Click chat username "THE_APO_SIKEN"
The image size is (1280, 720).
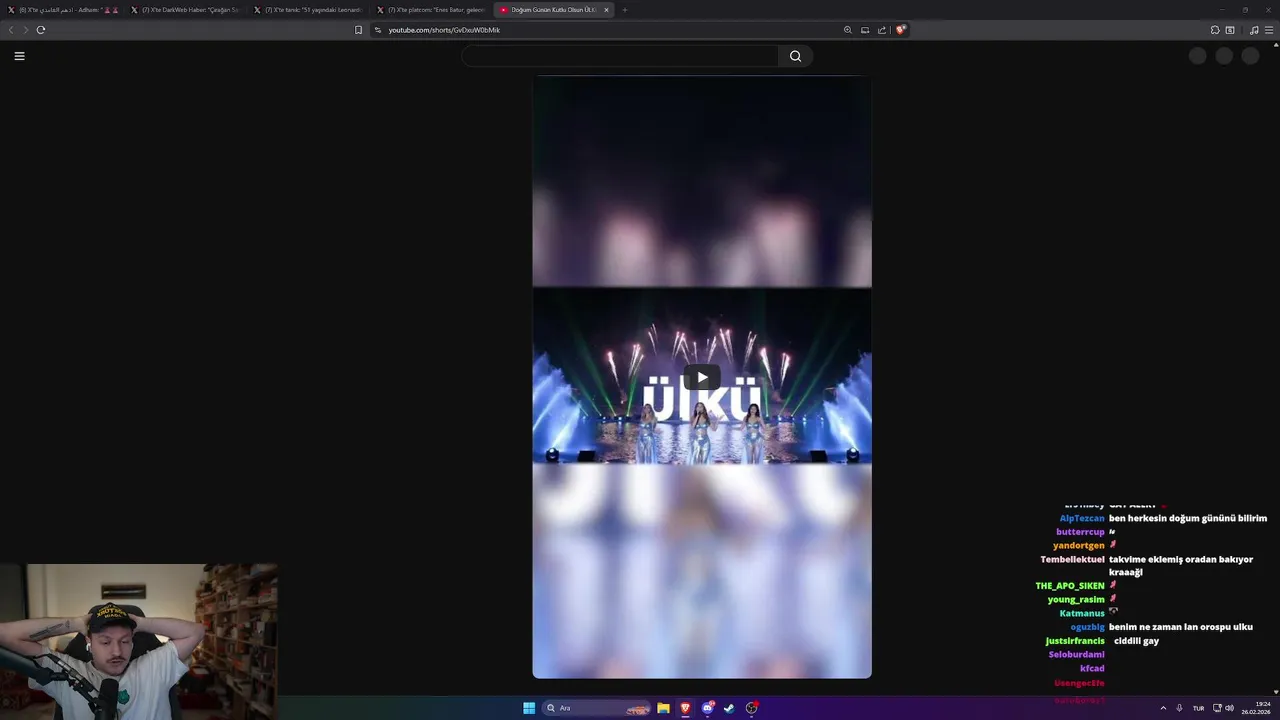1070,586
